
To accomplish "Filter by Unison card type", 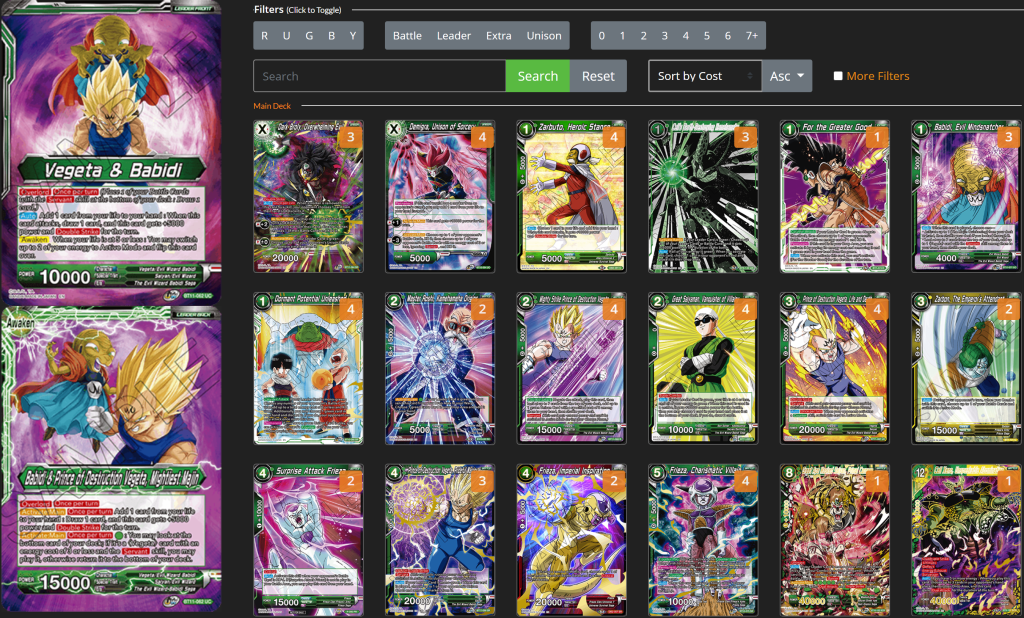I will pos(544,36).
